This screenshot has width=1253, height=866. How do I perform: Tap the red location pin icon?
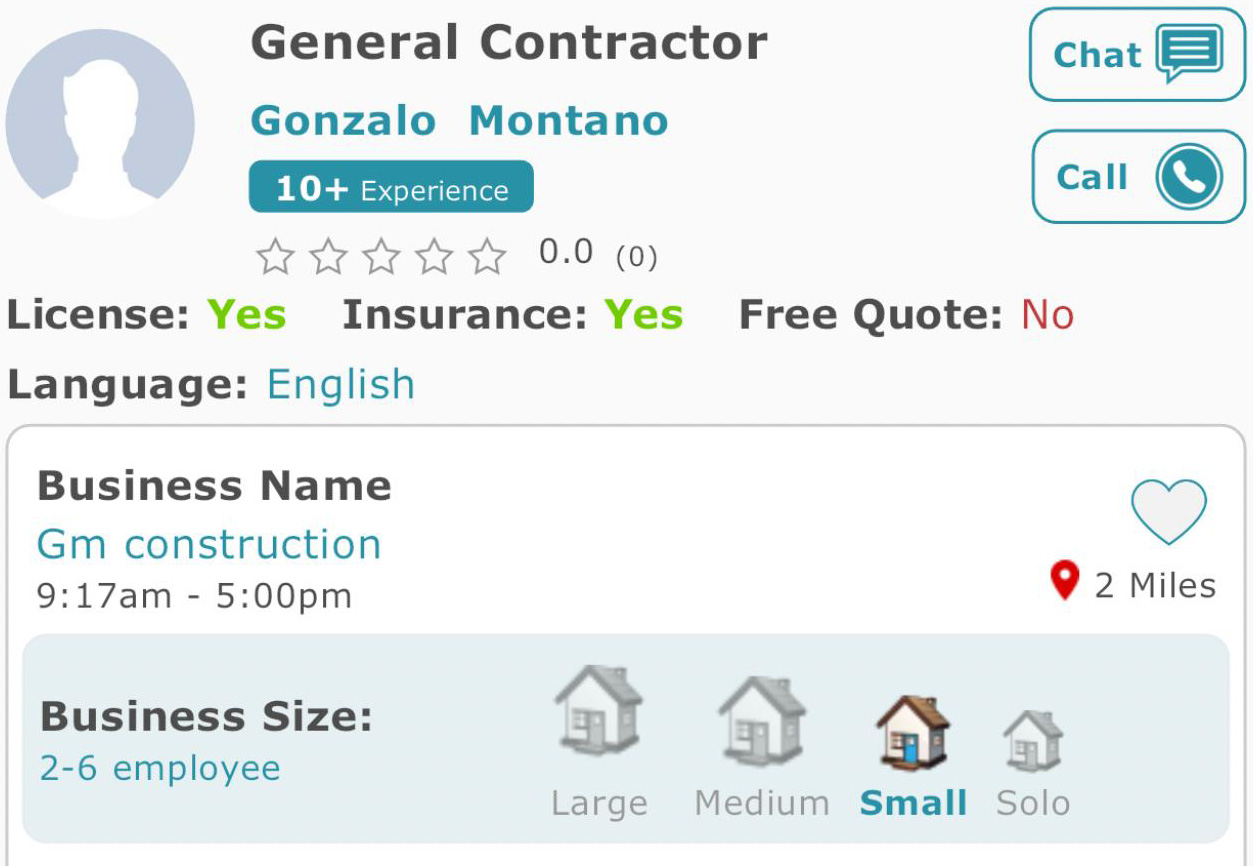[x=1064, y=581]
